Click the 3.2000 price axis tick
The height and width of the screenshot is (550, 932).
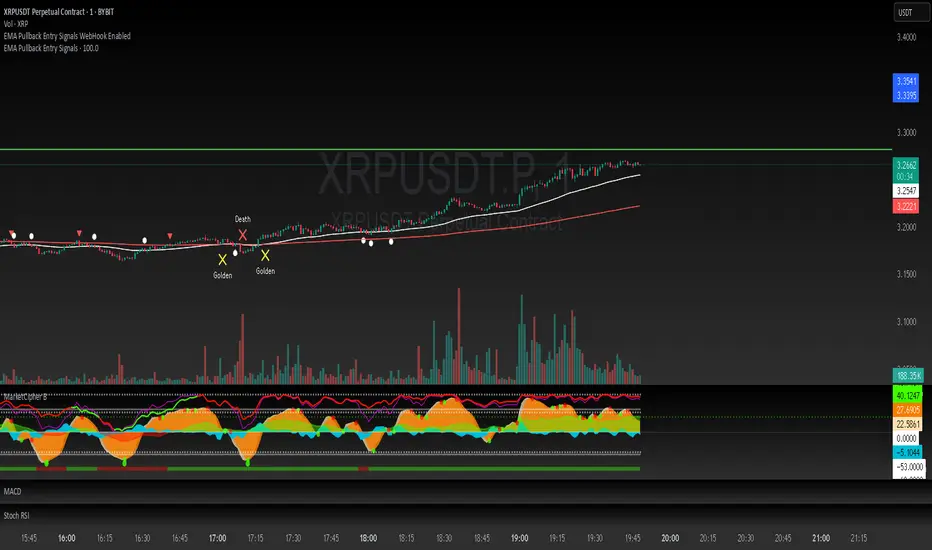(906, 227)
